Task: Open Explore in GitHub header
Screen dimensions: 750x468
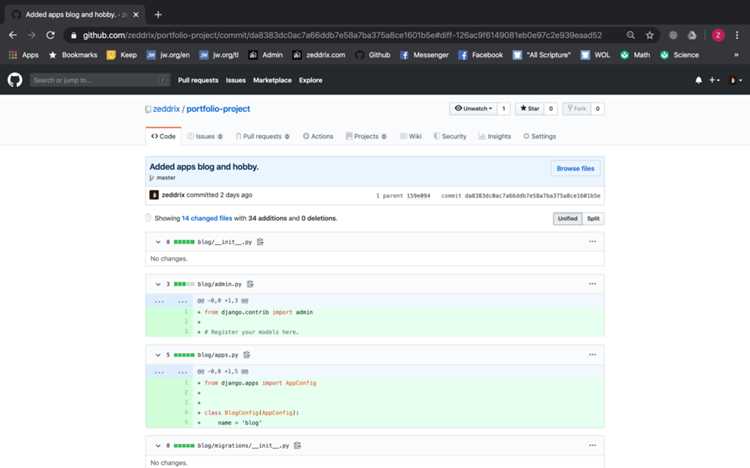Action: pos(310,80)
